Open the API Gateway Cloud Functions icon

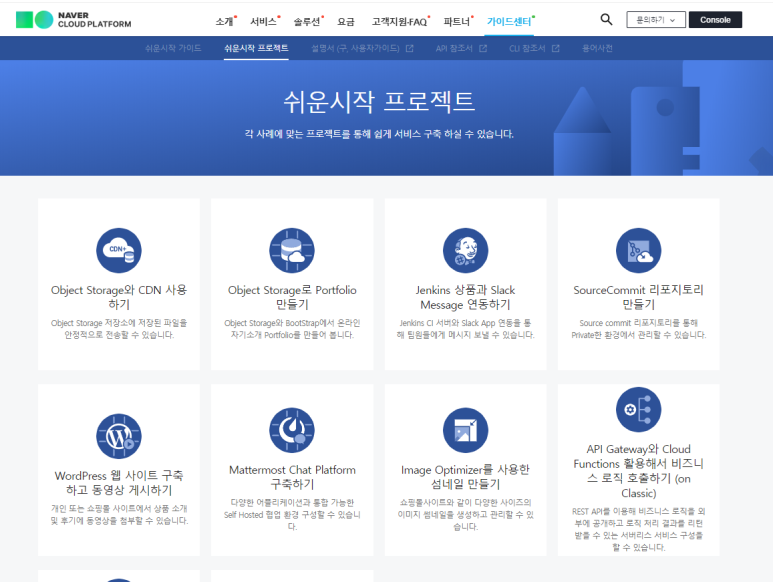pyautogui.click(x=638, y=410)
